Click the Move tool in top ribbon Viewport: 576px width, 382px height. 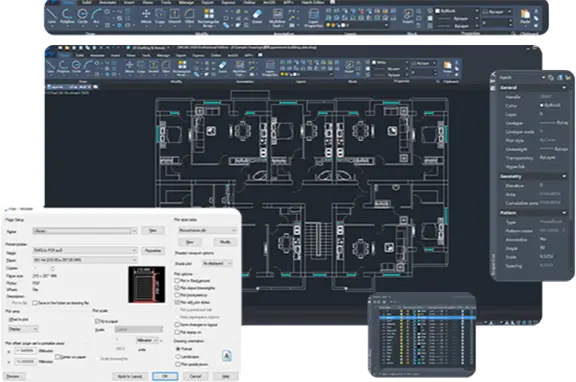tap(146, 16)
